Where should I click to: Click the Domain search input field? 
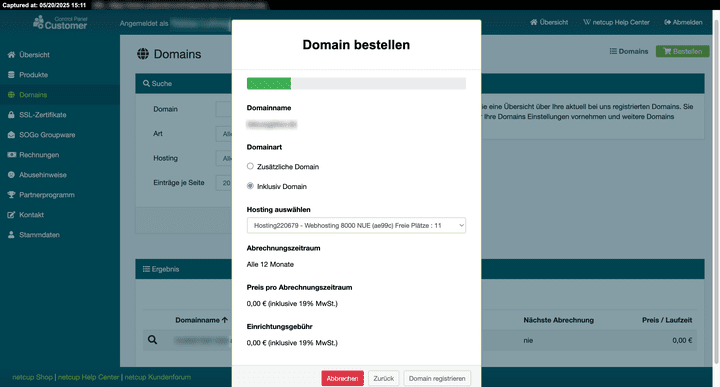point(224,109)
